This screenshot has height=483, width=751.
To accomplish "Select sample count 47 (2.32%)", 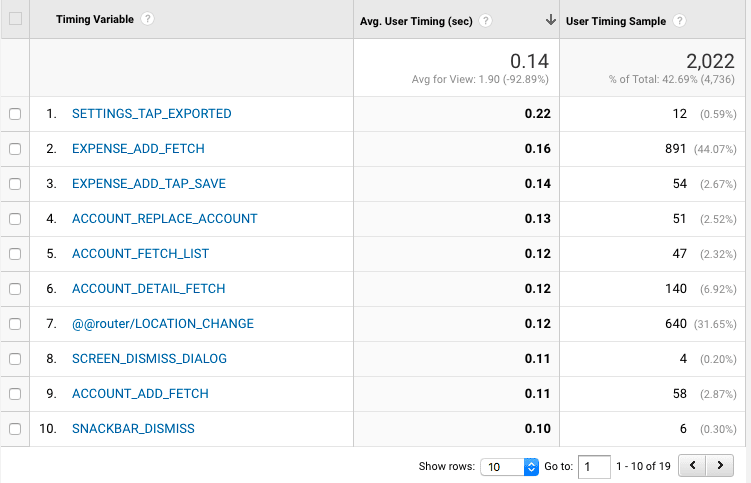I will click(x=704, y=253).
